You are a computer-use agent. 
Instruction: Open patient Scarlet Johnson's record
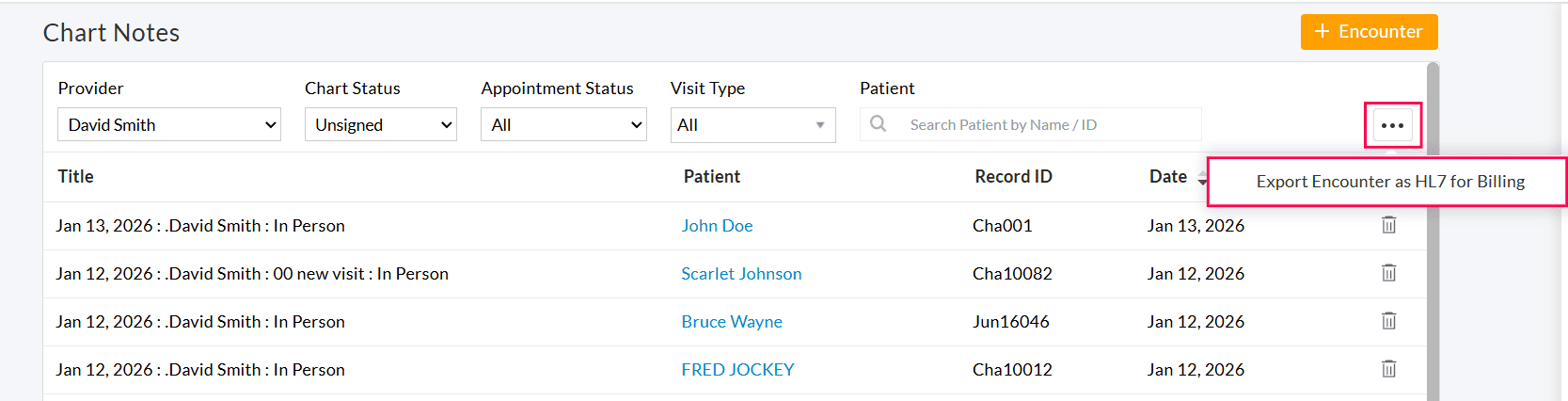[x=741, y=274]
